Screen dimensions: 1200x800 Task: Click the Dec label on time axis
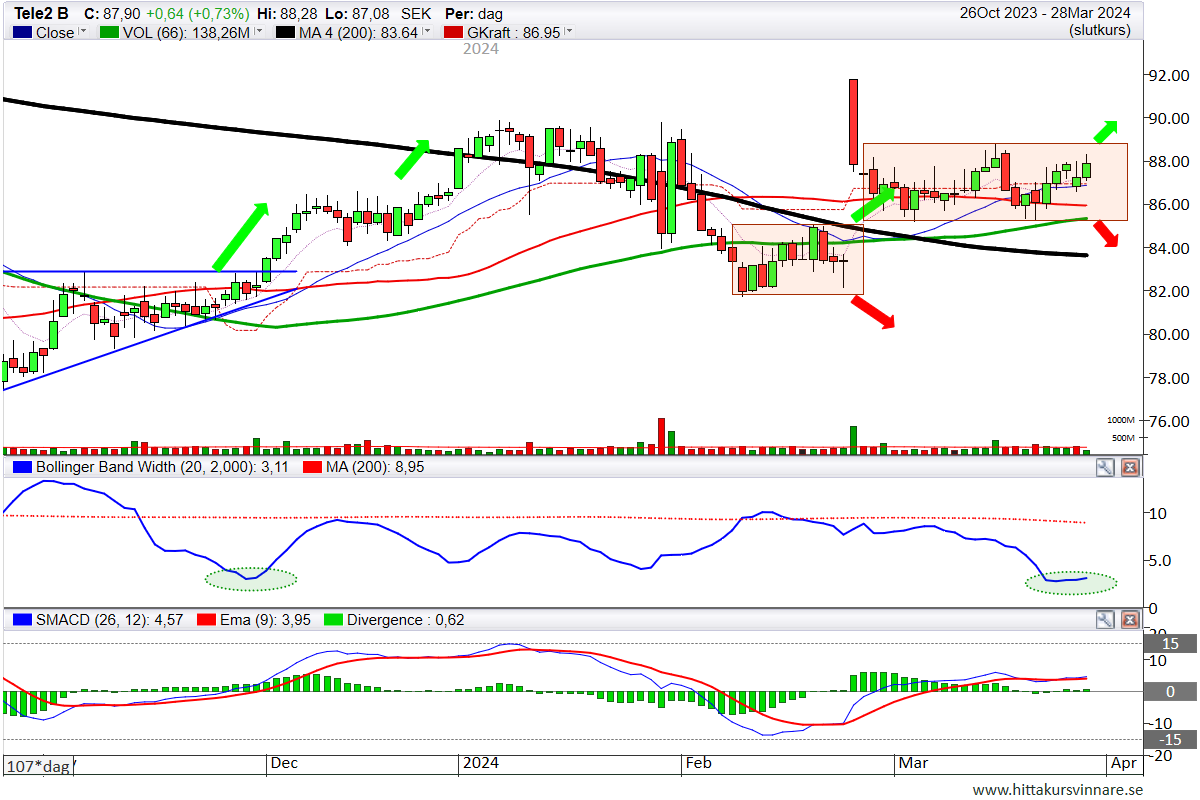[285, 763]
